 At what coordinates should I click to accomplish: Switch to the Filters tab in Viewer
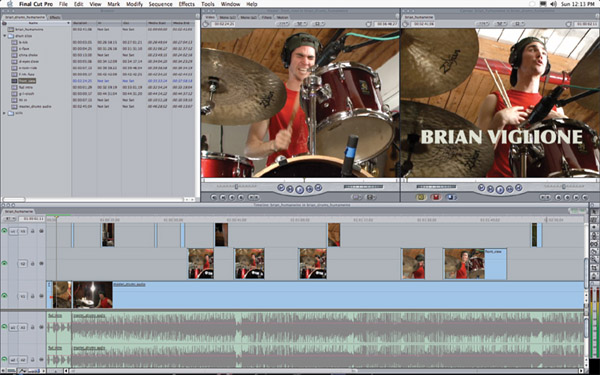[x=267, y=17]
